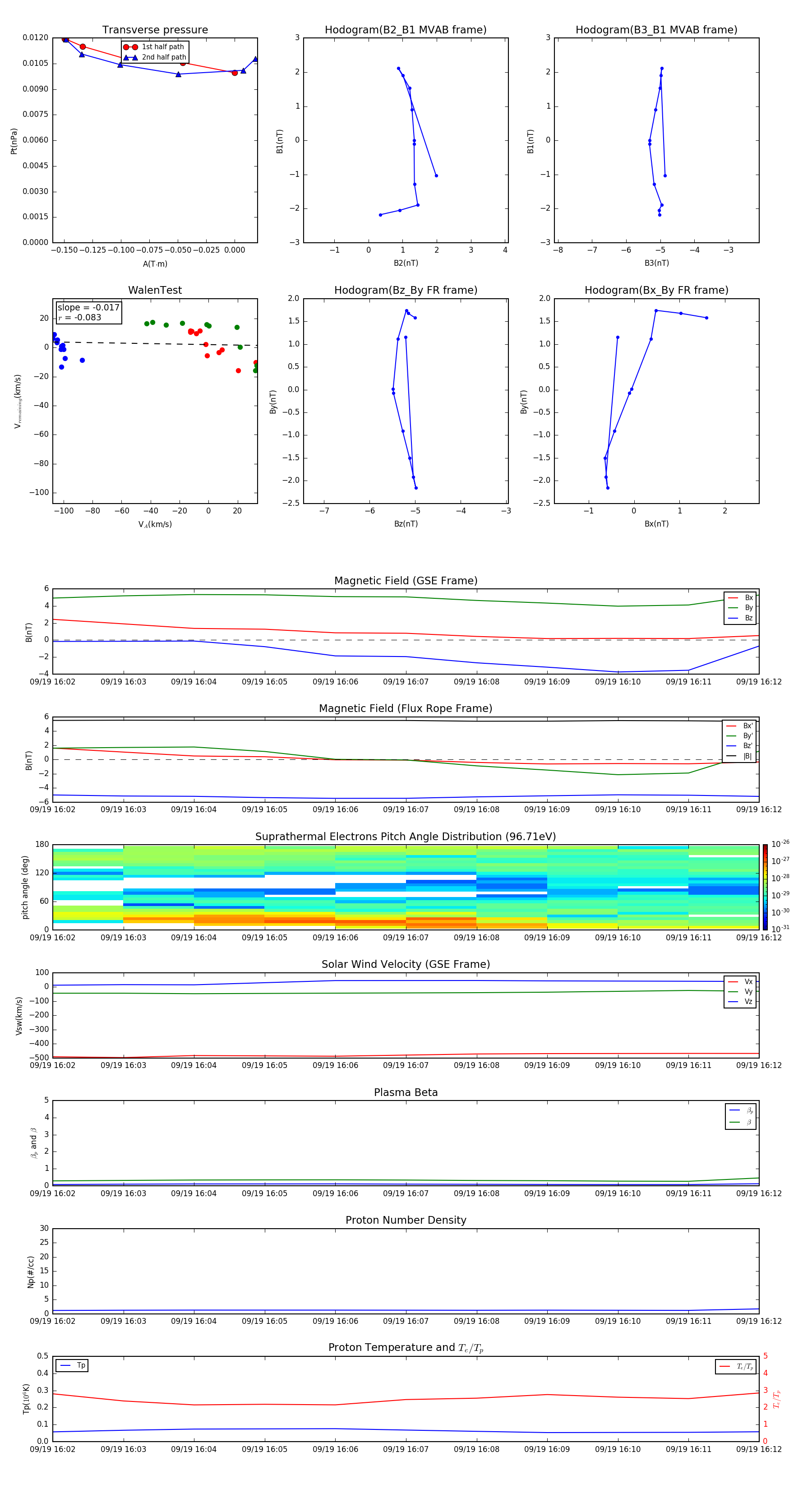Click the "Hodogram(Bz_By FR frame)" title
Image resolution: width=812 pixels, height=1489 pixels.
coord(406,290)
